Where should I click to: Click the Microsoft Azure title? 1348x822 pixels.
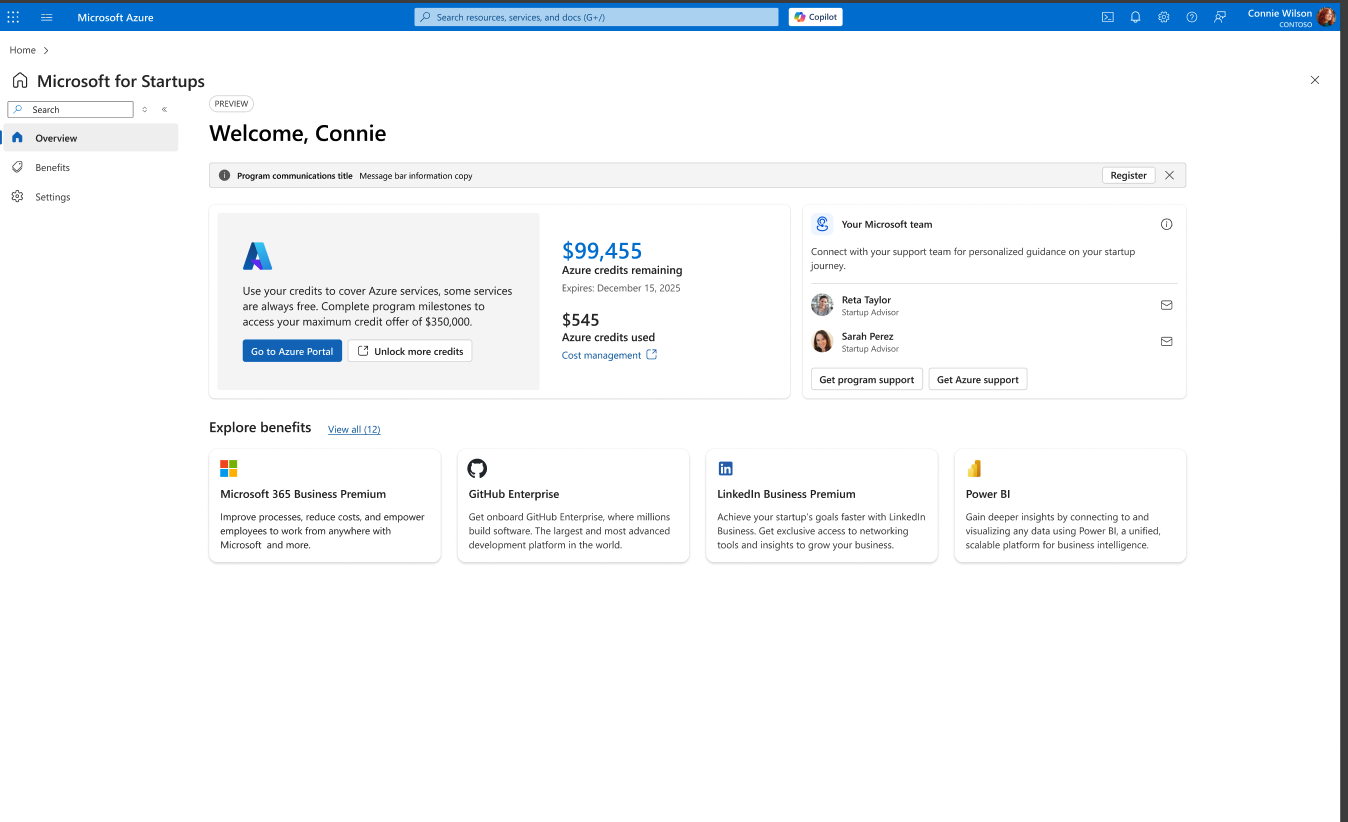[x=115, y=17]
